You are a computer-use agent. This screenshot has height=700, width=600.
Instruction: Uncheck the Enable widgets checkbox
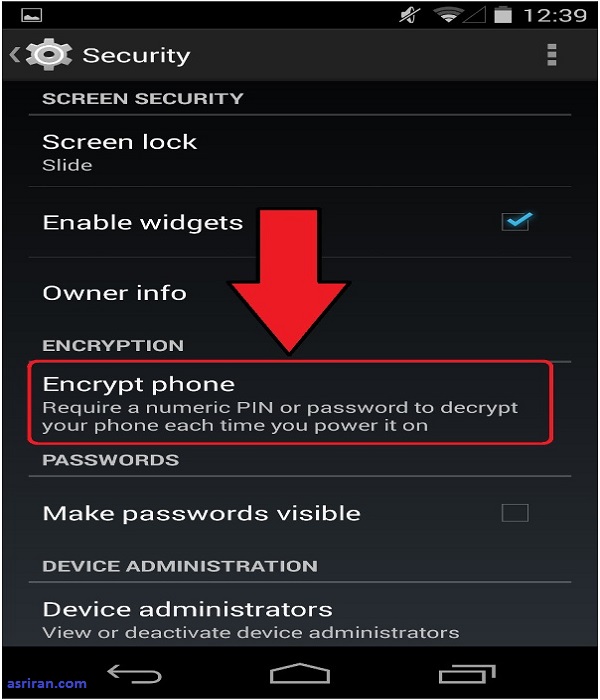pyautogui.click(x=515, y=222)
